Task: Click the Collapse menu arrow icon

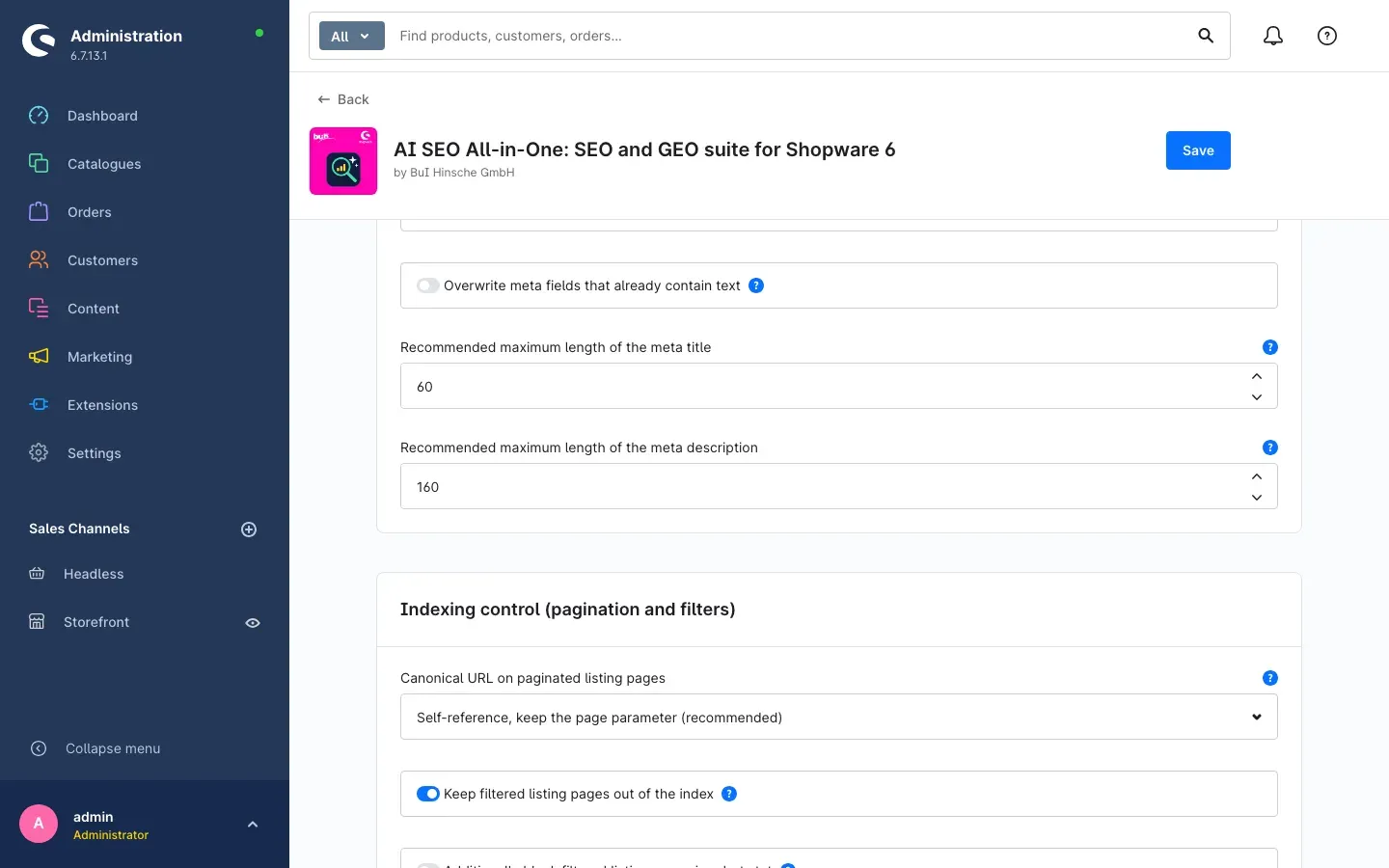Action: 39,748
